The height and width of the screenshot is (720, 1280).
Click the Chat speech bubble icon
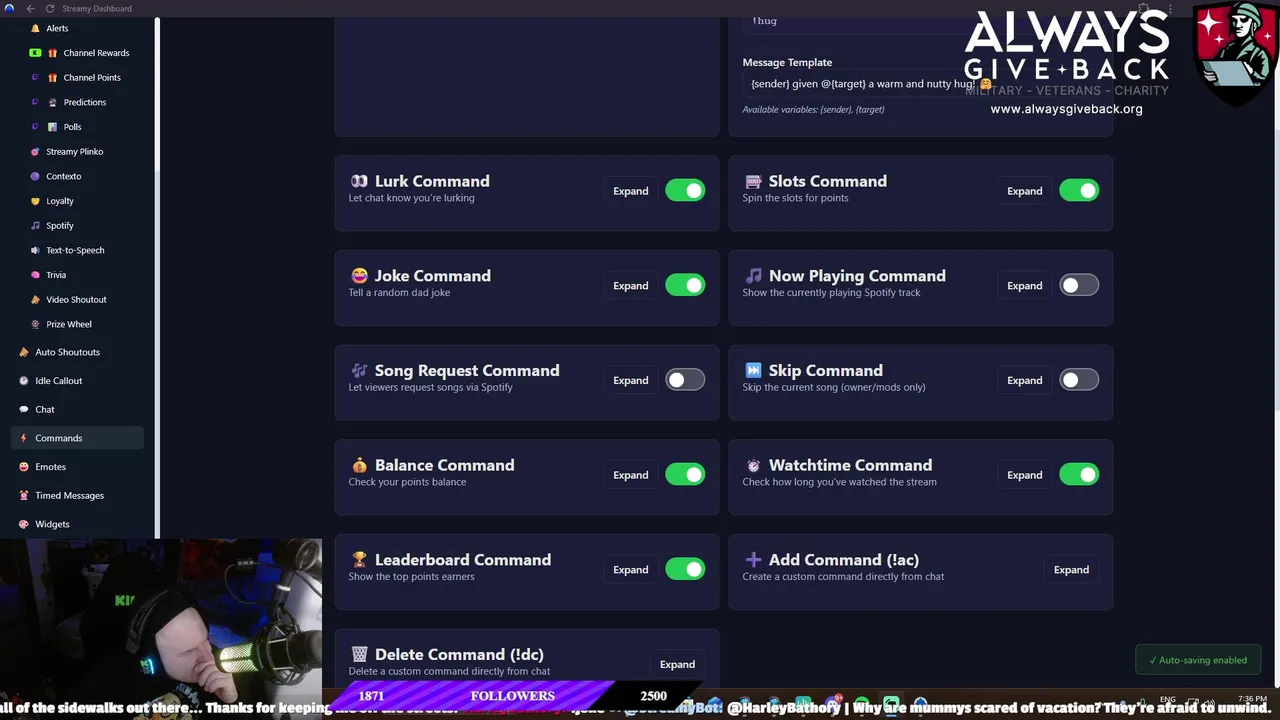pyautogui.click(x=24, y=409)
